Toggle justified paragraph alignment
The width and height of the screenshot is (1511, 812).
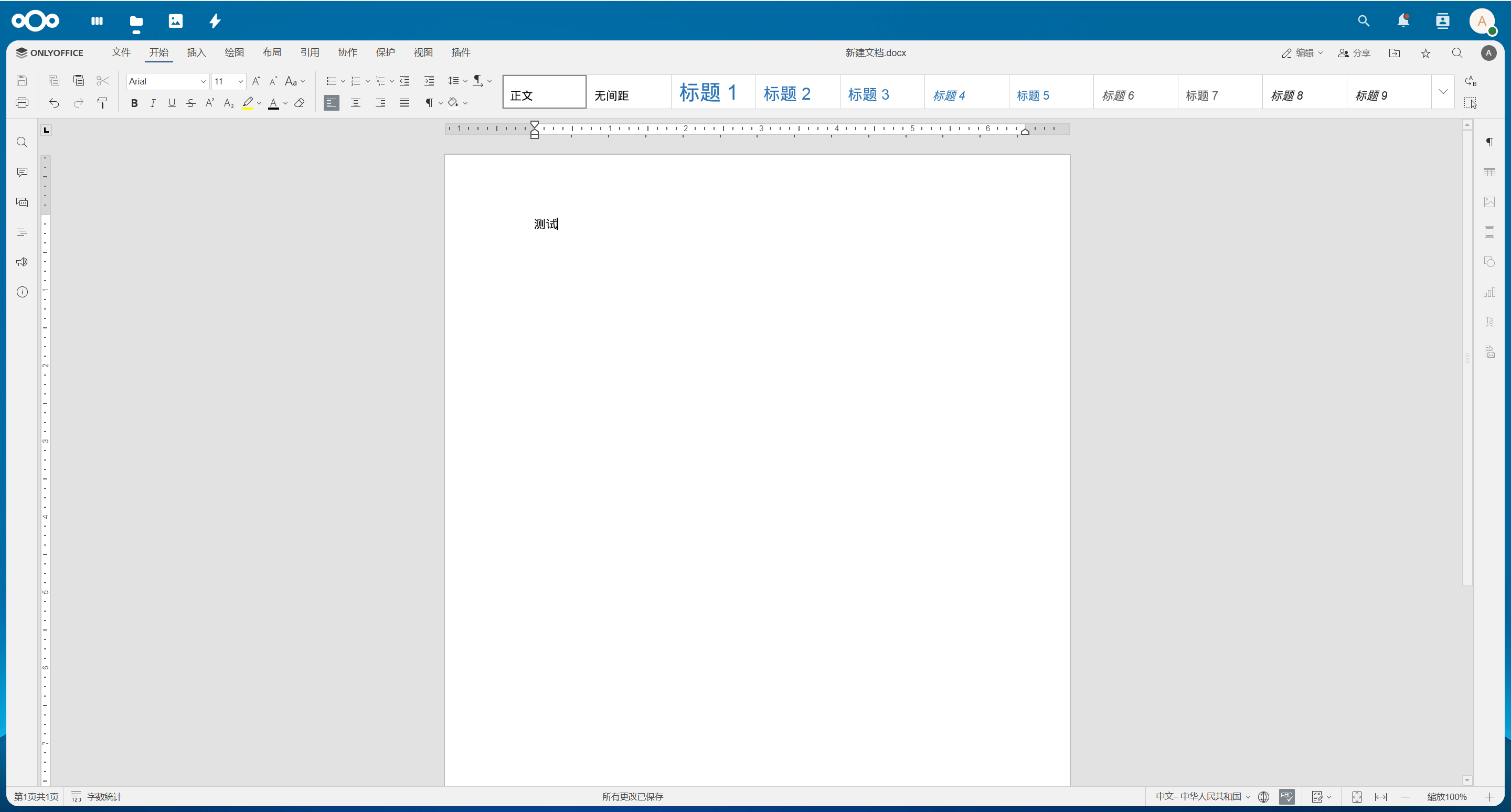404,103
